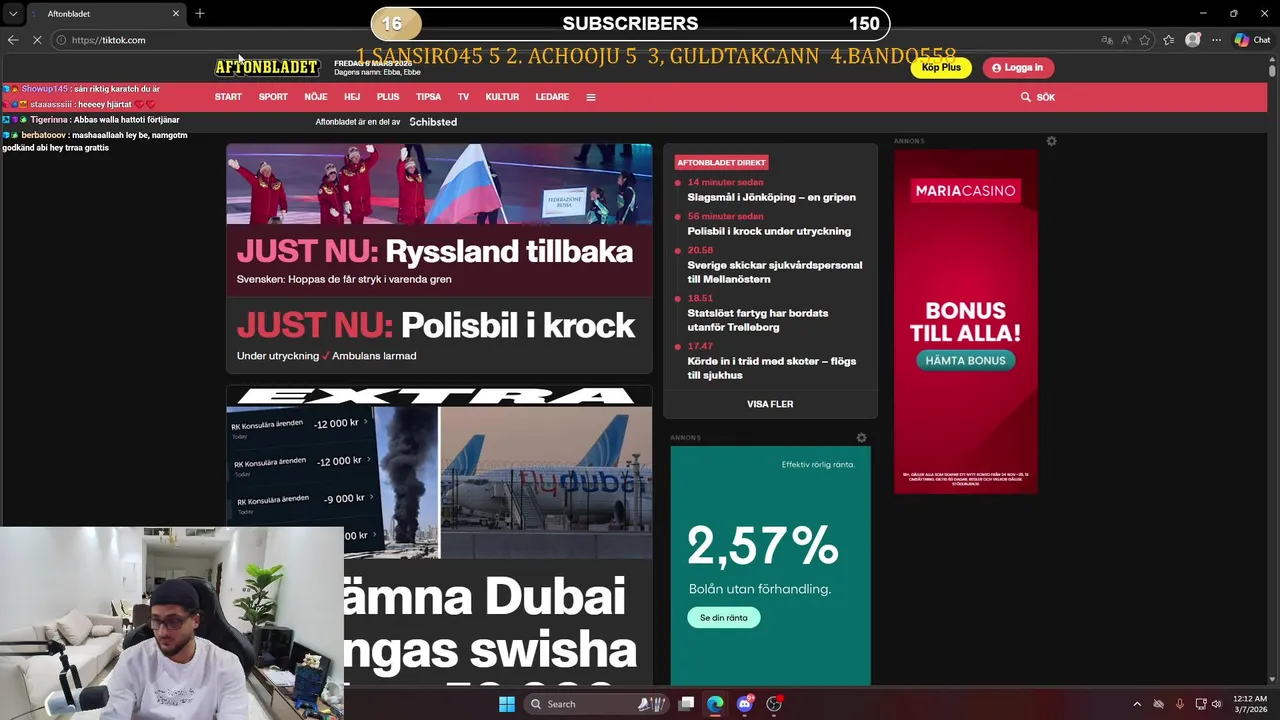Open the Russian flag ceremony photo
Image resolution: width=1280 pixels, height=720 pixels.
point(439,184)
